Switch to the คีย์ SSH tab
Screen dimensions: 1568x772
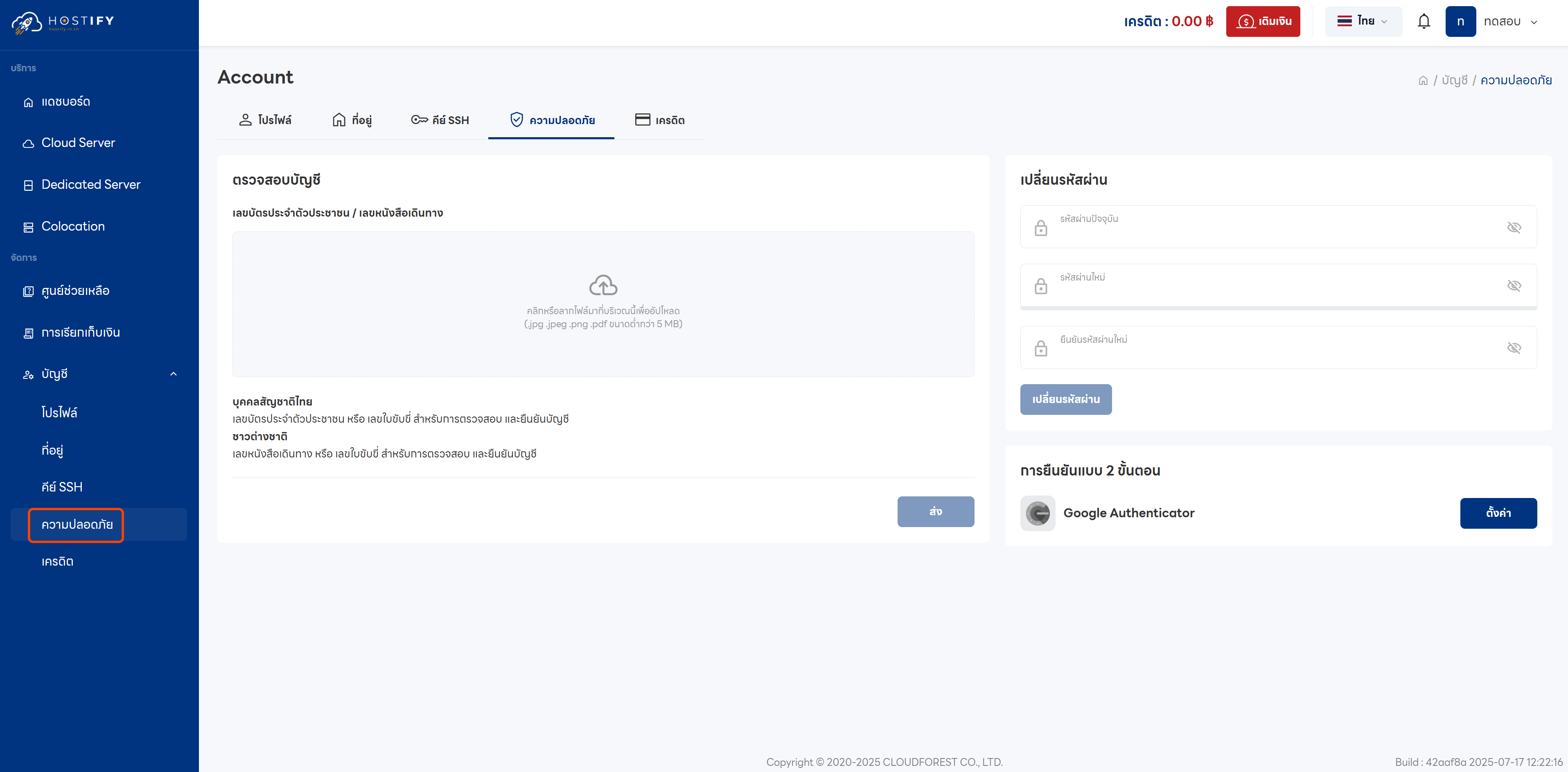click(441, 120)
